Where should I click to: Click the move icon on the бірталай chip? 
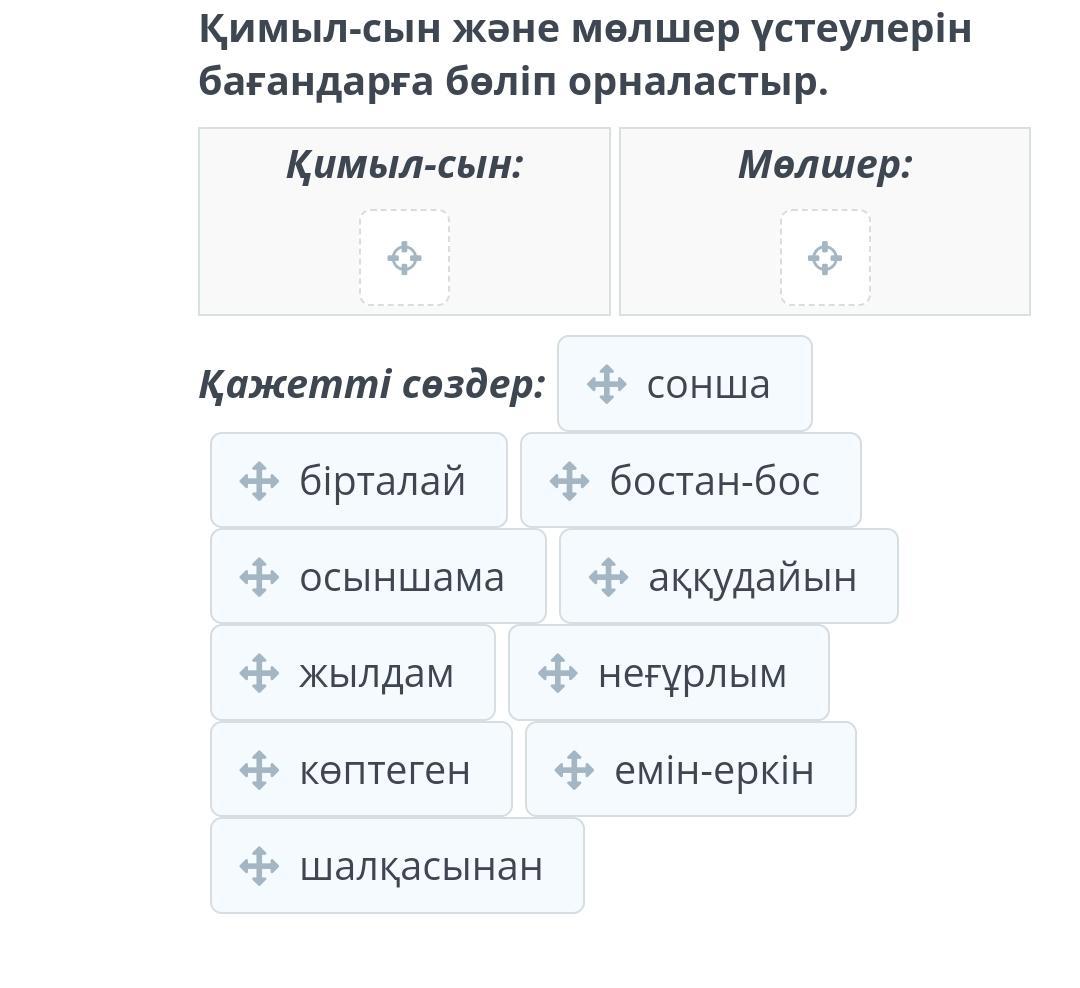[x=259, y=481]
